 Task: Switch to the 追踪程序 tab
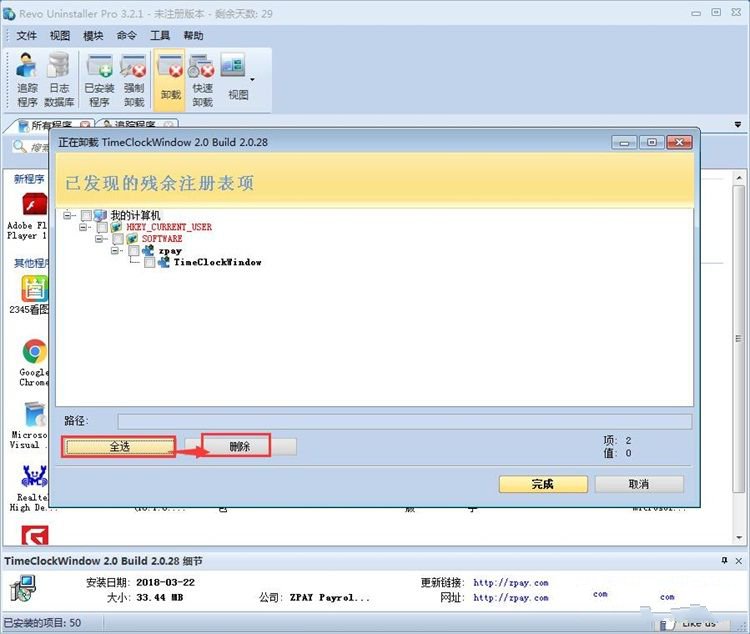135,125
